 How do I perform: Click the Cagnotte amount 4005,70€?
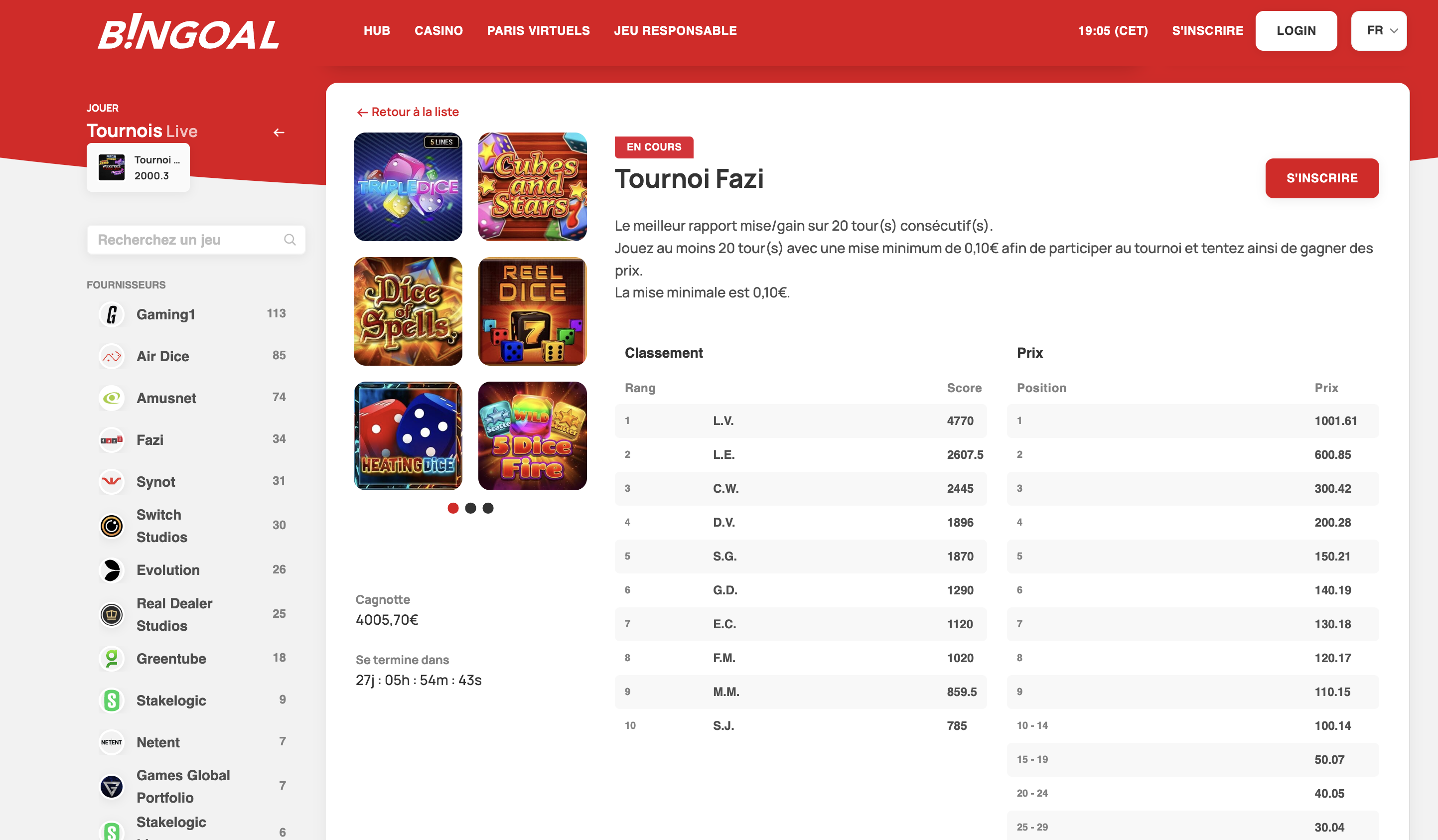point(387,620)
